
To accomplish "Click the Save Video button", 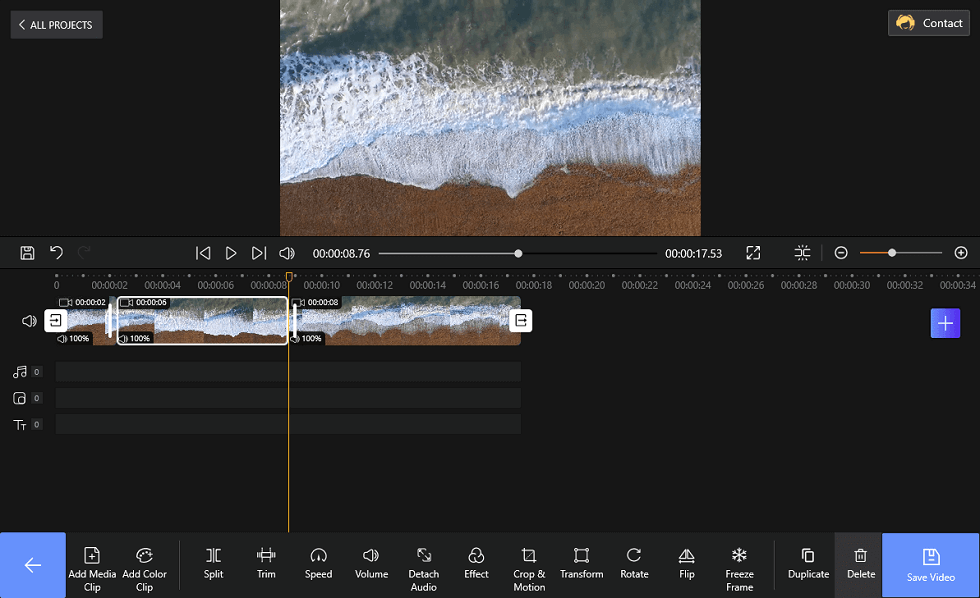I will tap(931, 565).
